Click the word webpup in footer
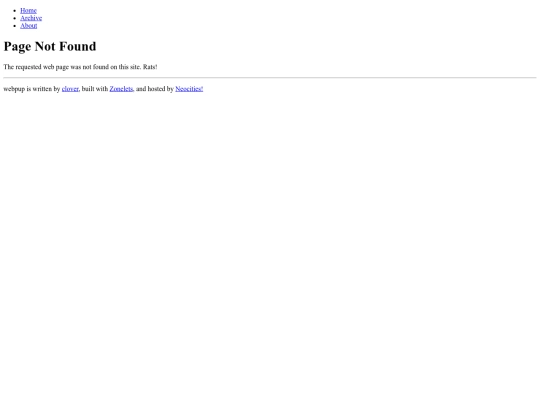 click(14, 89)
